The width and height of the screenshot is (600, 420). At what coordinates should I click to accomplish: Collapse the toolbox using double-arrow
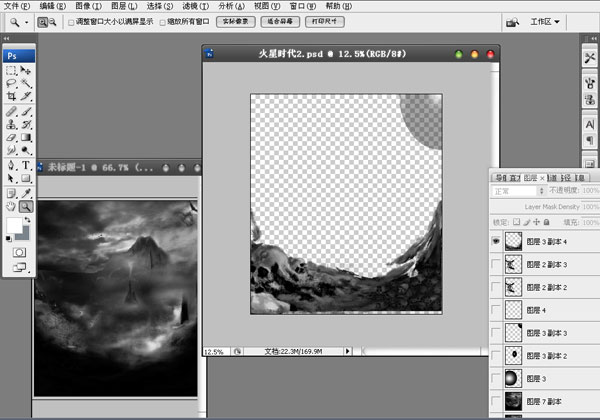click(6, 38)
